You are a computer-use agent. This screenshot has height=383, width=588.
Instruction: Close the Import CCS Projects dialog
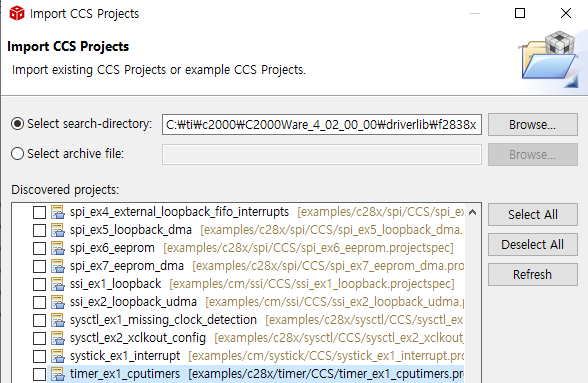566,13
